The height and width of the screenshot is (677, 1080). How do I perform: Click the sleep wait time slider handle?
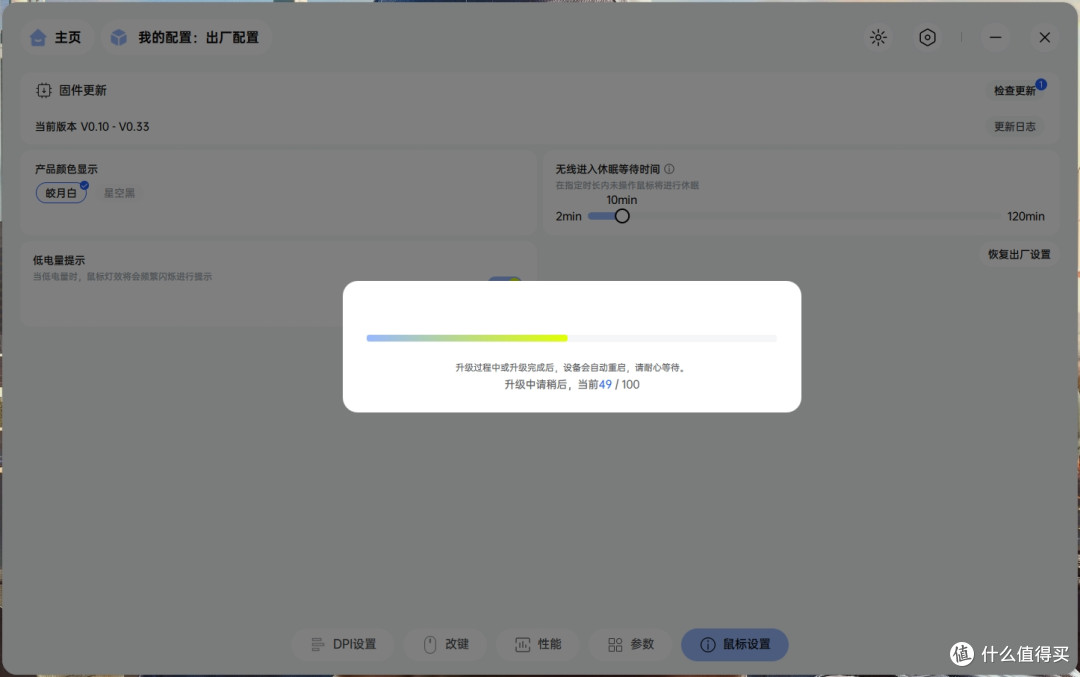(622, 216)
